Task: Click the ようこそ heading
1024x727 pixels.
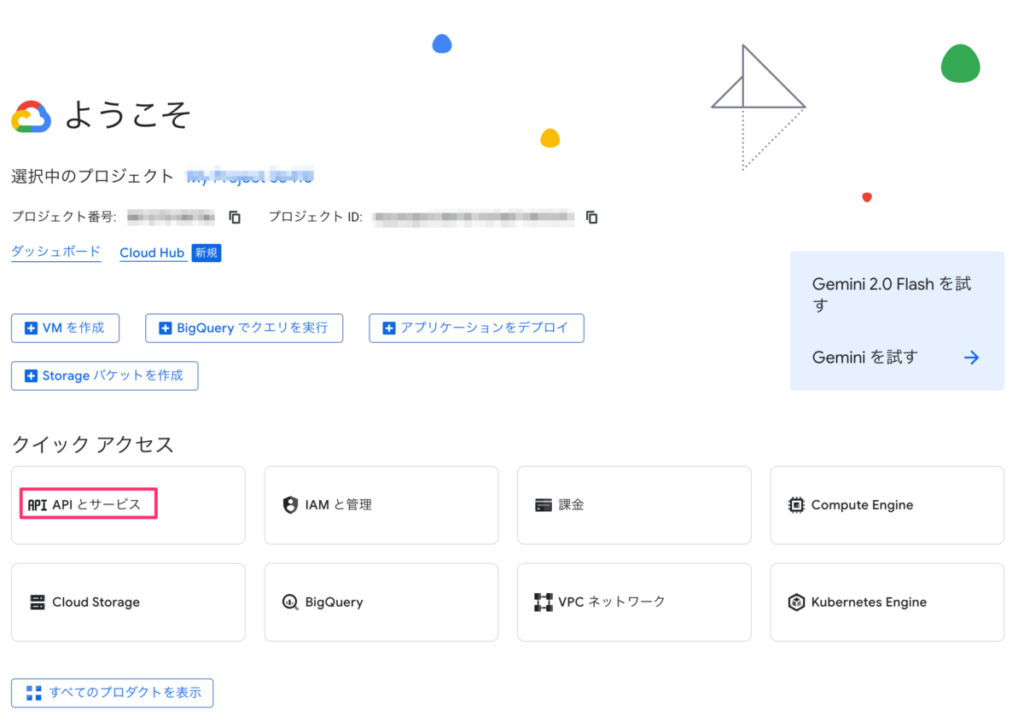Action: [128, 115]
